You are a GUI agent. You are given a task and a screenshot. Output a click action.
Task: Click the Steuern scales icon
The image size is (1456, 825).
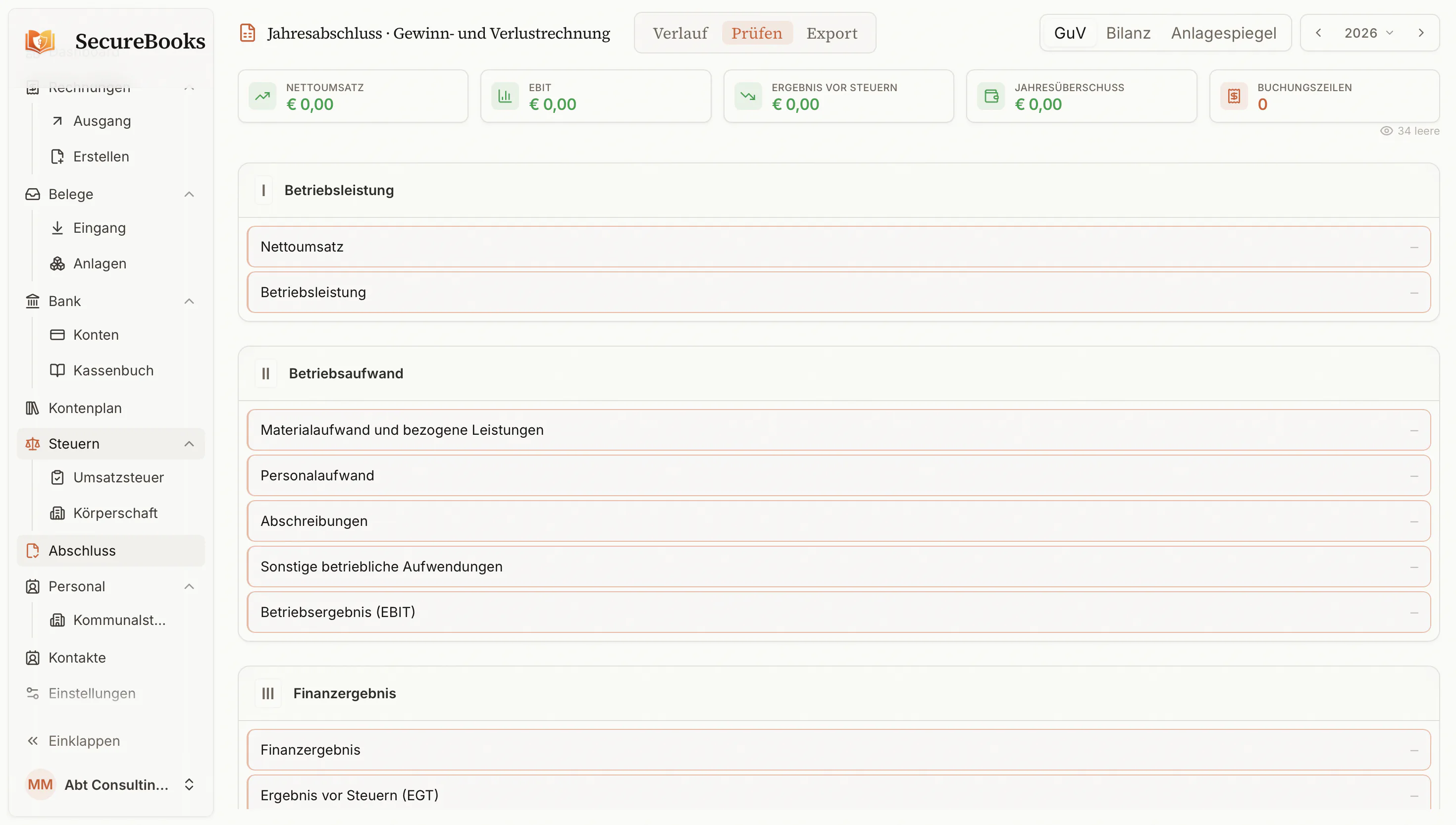pyautogui.click(x=33, y=444)
